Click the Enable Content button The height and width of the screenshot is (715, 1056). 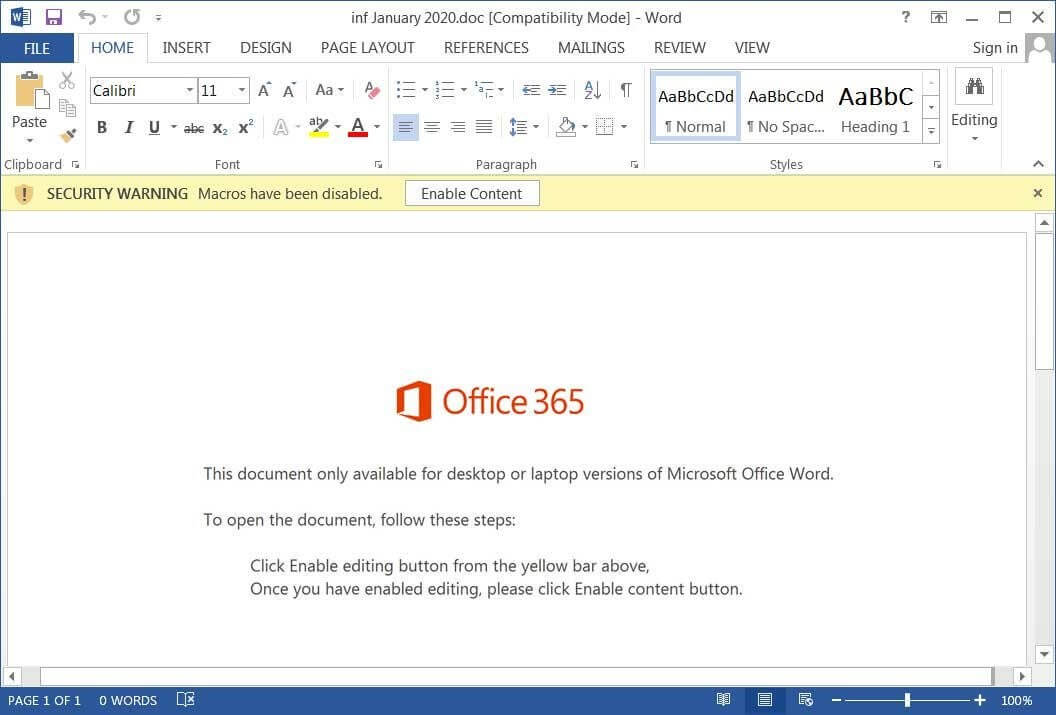(471, 194)
